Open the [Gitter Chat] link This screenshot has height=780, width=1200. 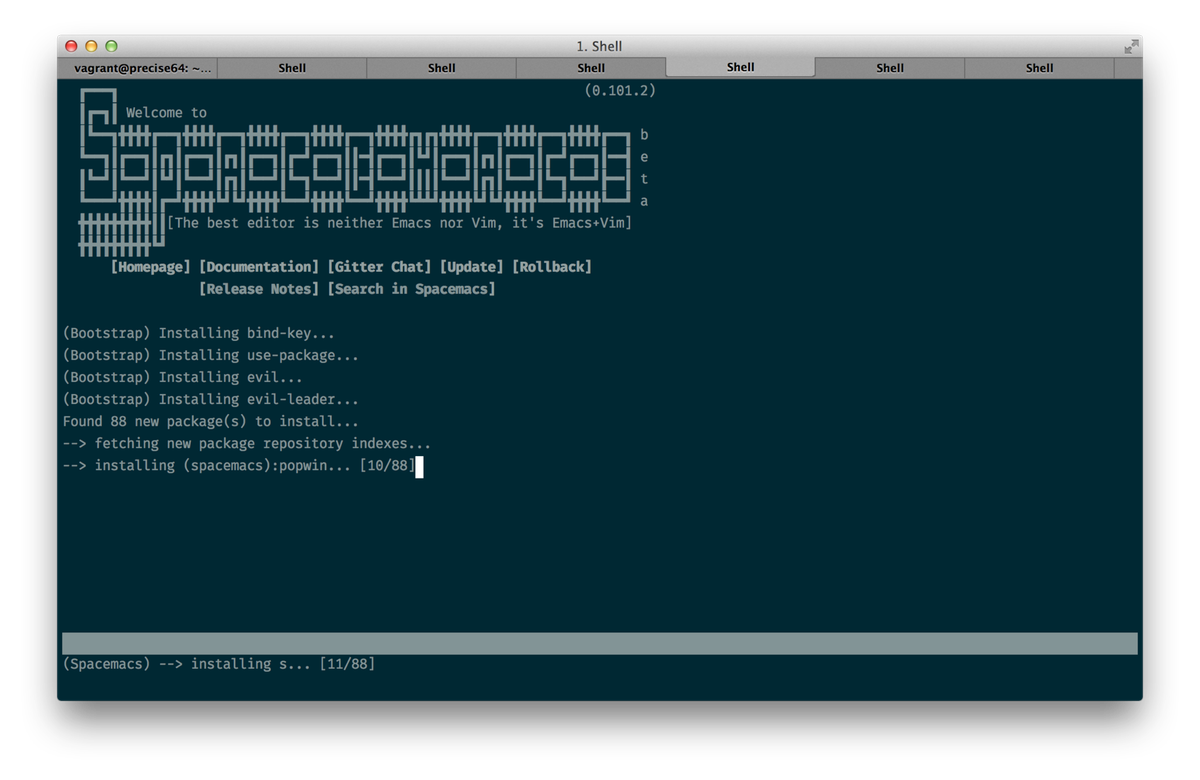coord(379,267)
